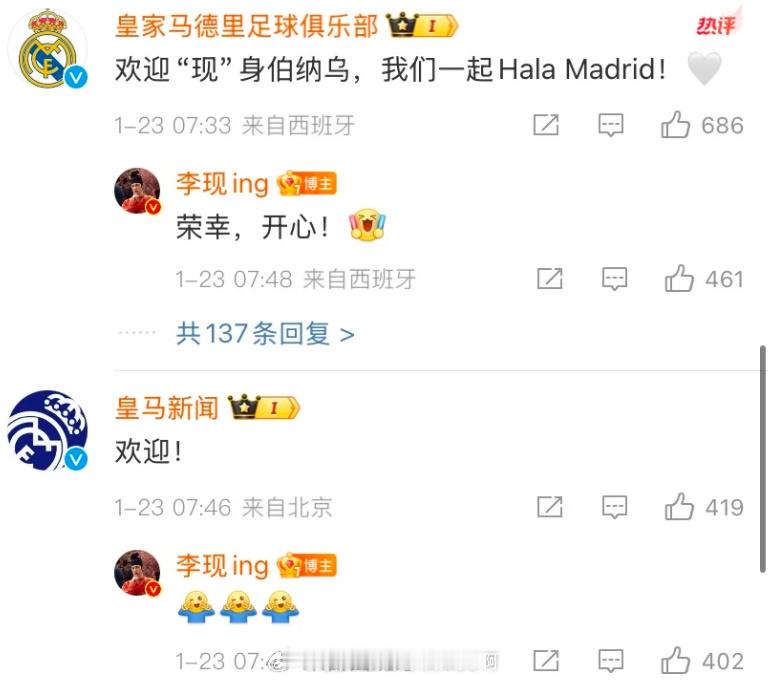The height and width of the screenshot is (680, 768).
Task: Expand all 137 replies
Action: (265, 334)
